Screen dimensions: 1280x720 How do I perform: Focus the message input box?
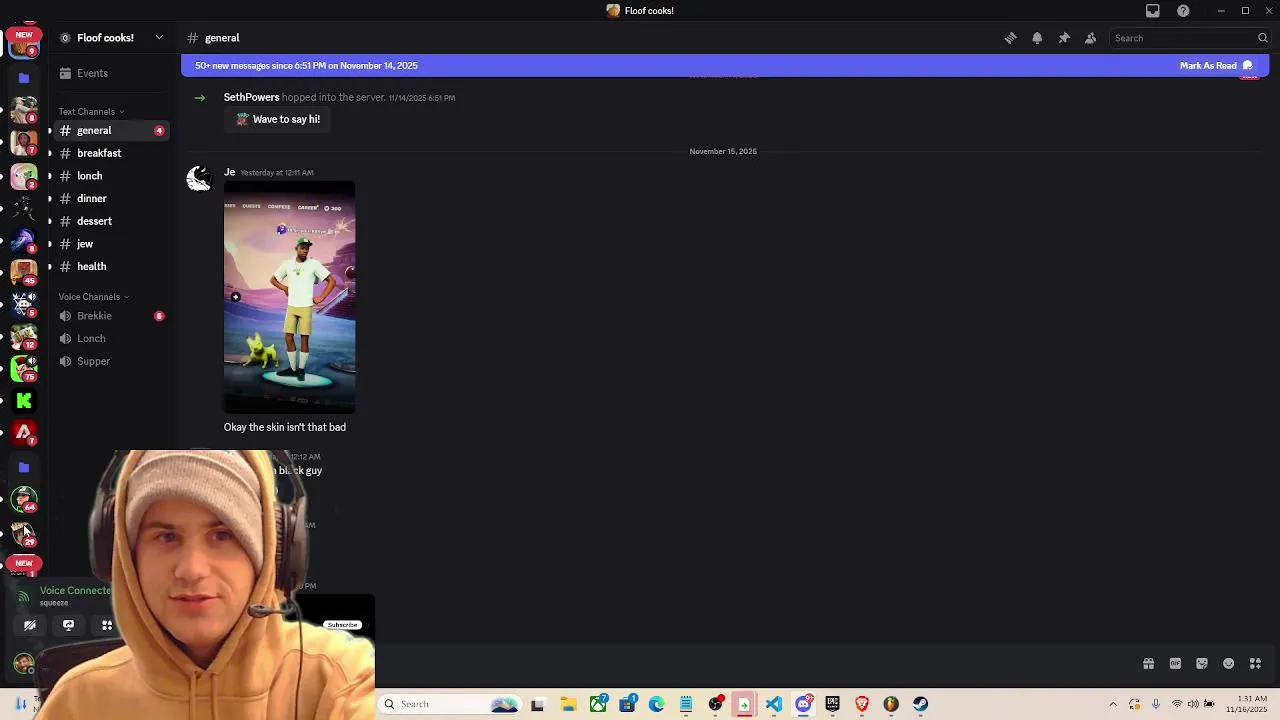(x=755, y=664)
